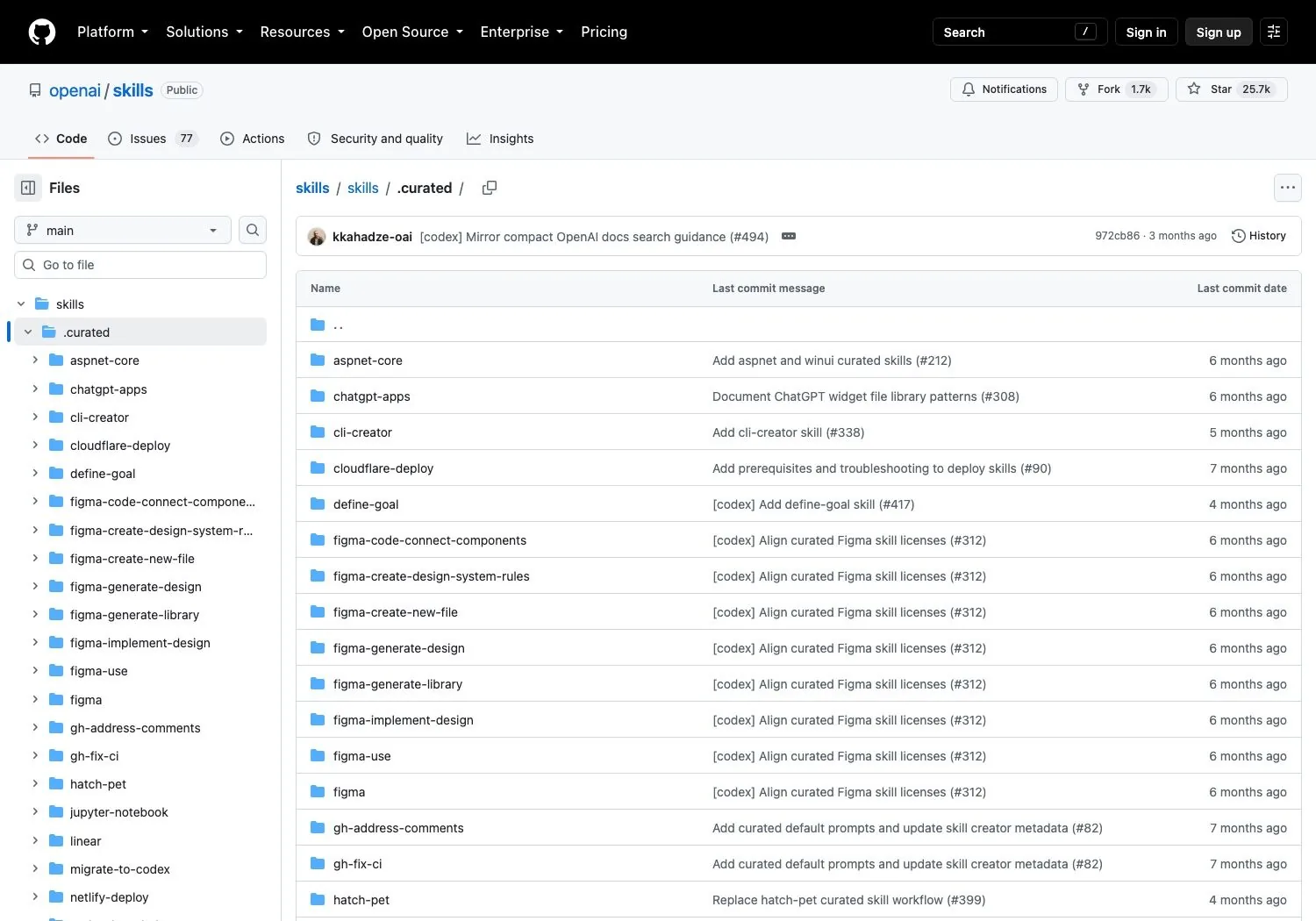Open the Open Source dropdown menu
1316x921 pixels.
pos(412,32)
